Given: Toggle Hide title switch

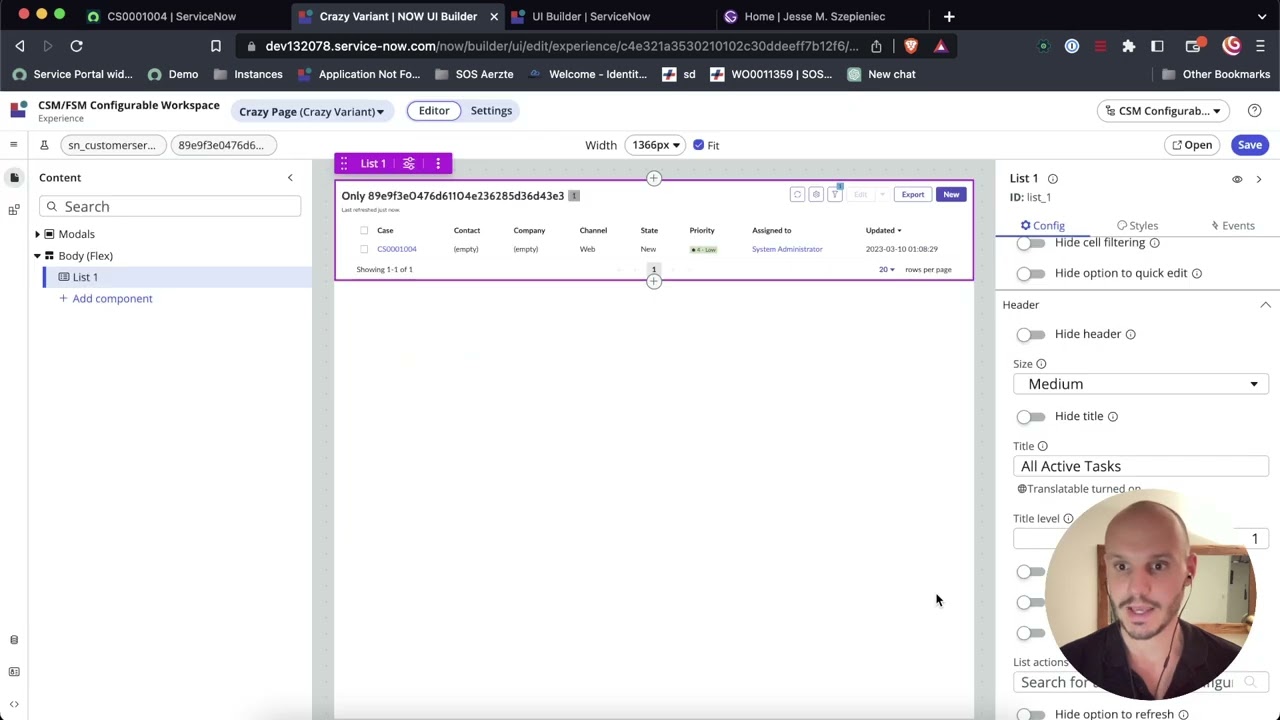Looking at the screenshot, I should (1030, 416).
